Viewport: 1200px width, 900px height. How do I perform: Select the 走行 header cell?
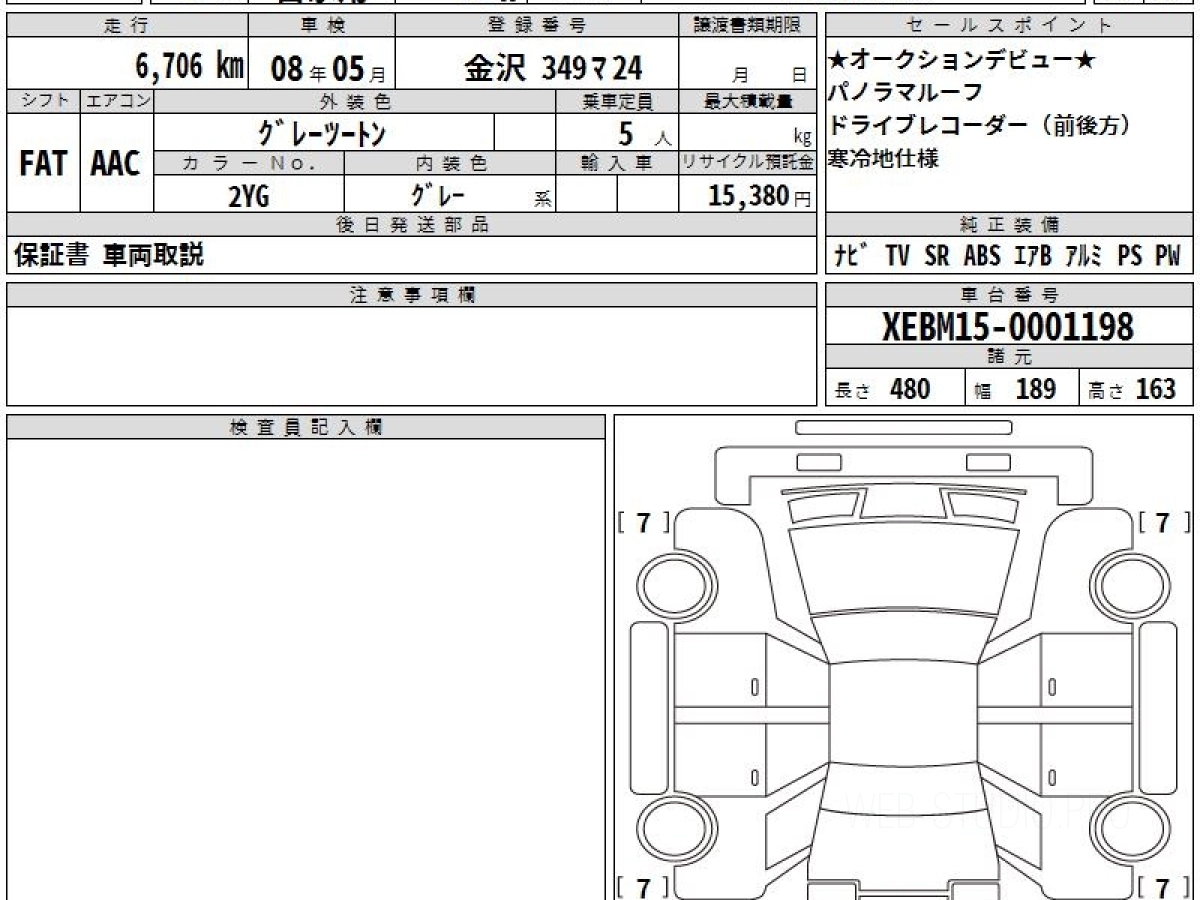pos(126,26)
